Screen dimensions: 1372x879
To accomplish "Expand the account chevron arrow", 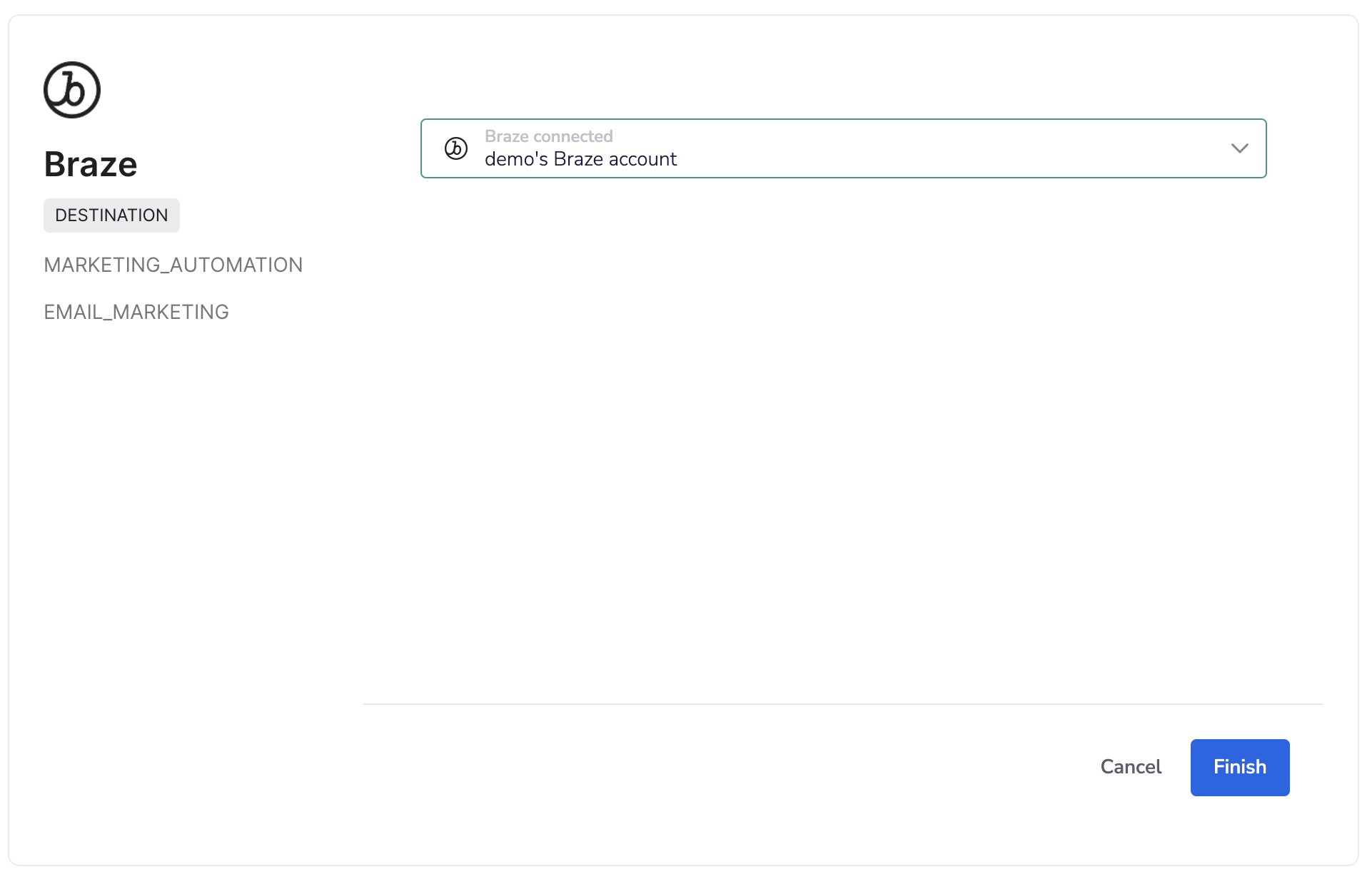I will tap(1239, 148).
